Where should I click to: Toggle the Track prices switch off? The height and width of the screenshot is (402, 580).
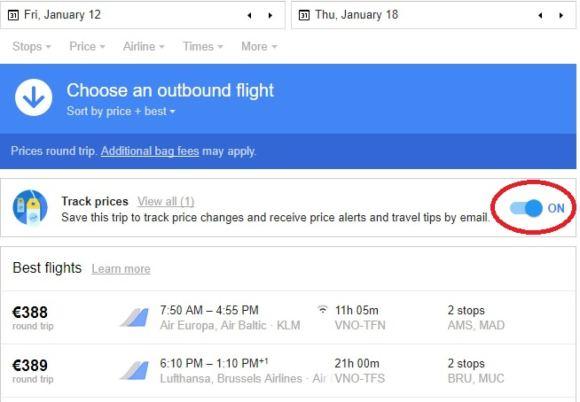point(526,208)
